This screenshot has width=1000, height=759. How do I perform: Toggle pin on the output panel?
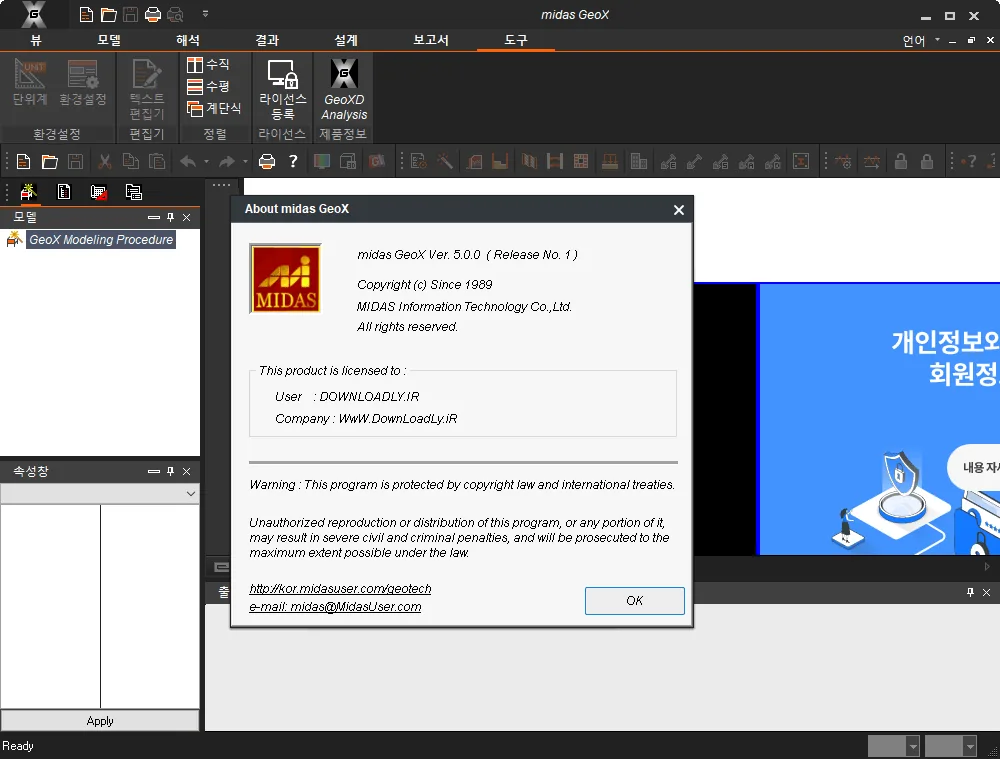970,593
